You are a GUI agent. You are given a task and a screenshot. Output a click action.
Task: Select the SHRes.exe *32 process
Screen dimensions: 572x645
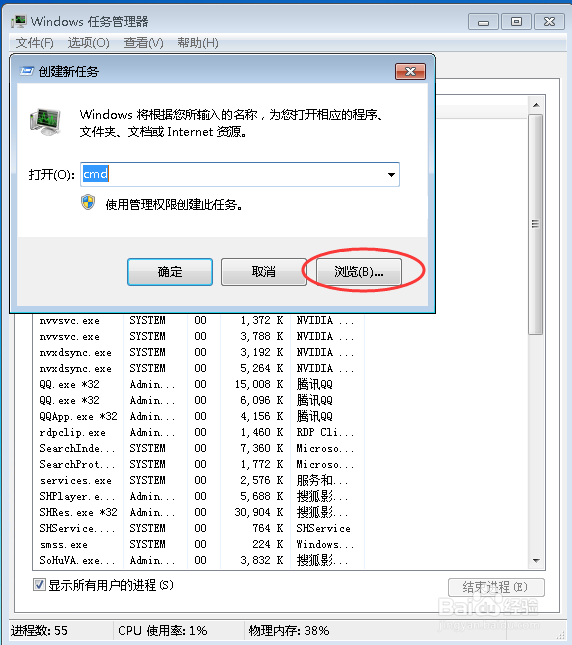point(198,512)
